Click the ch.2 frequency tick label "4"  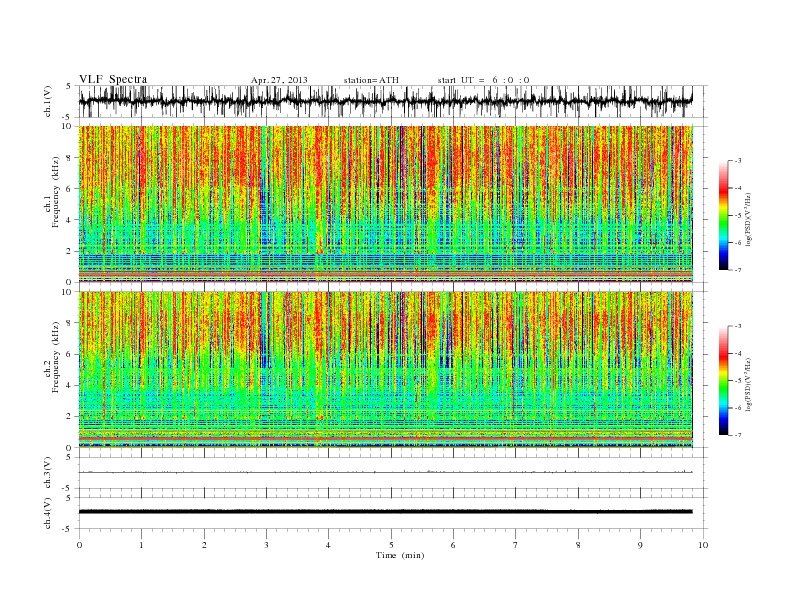coord(69,385)
